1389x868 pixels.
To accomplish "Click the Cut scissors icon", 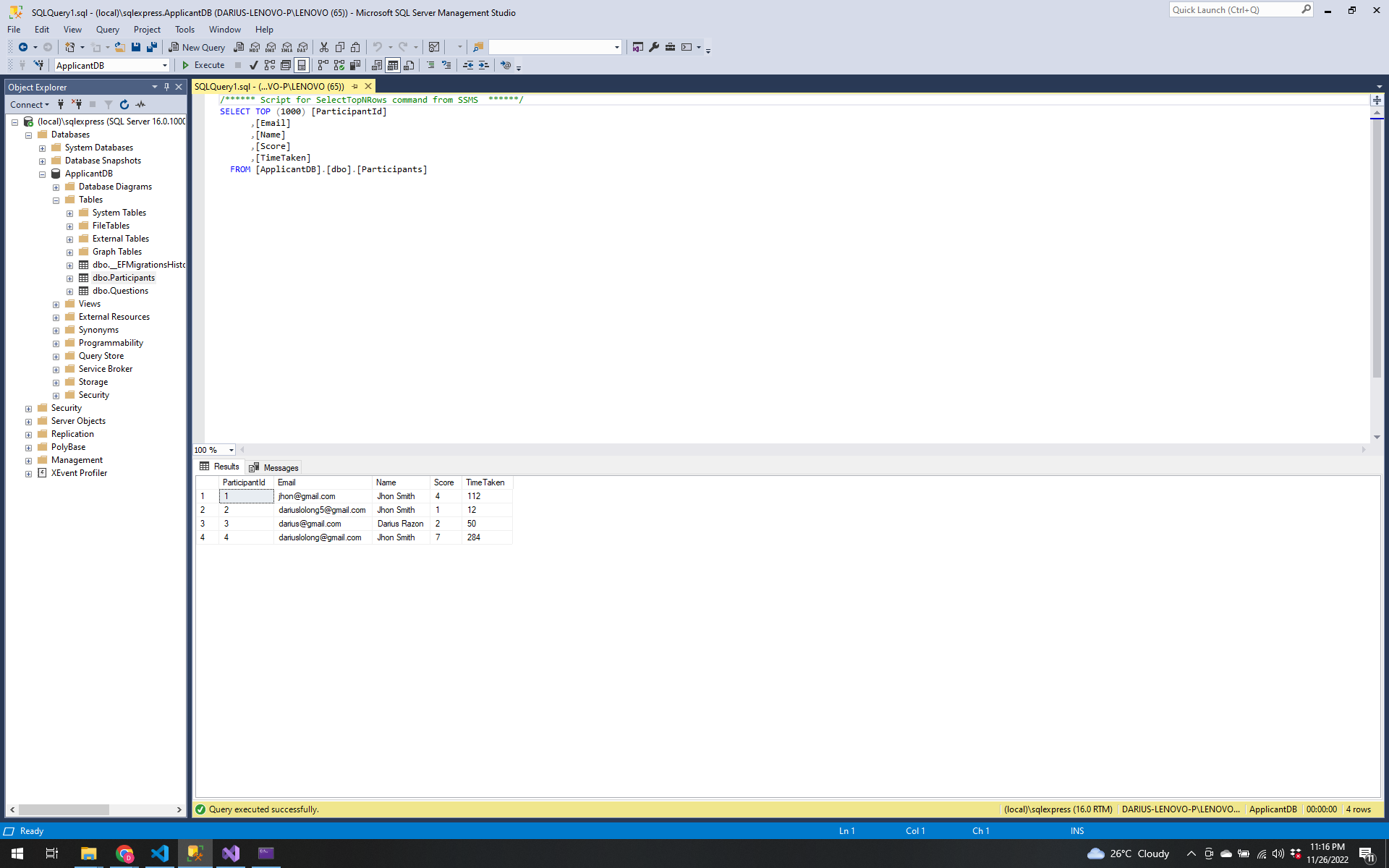I will tap(324, 47).
